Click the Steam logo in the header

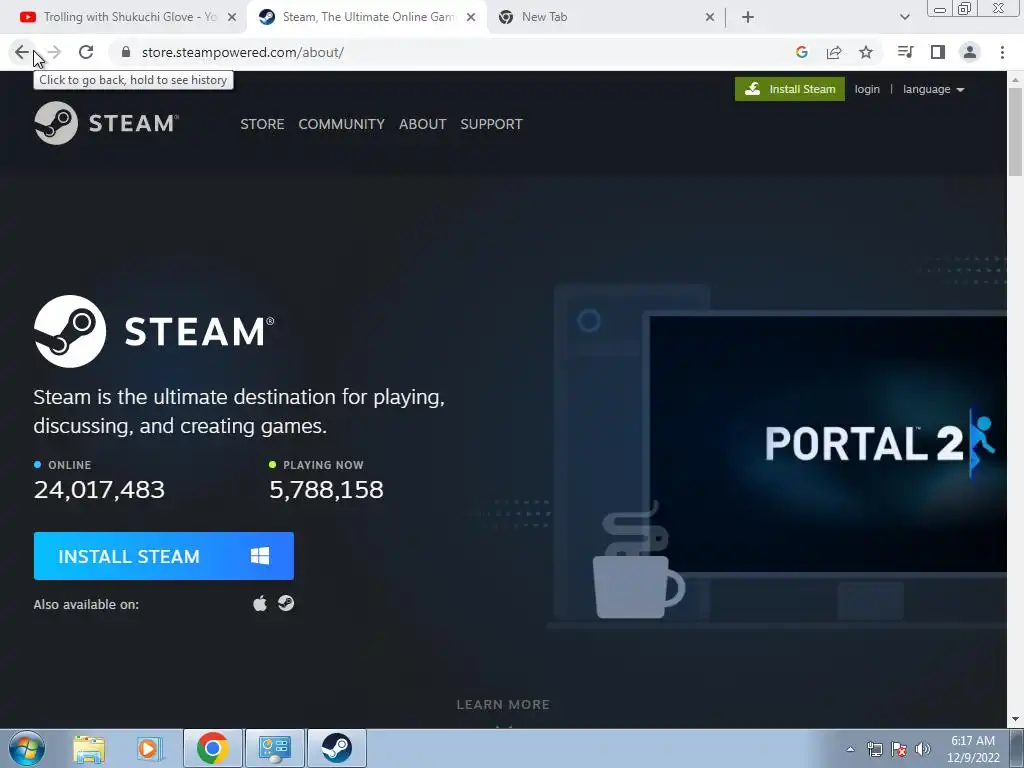click(106, 123)
